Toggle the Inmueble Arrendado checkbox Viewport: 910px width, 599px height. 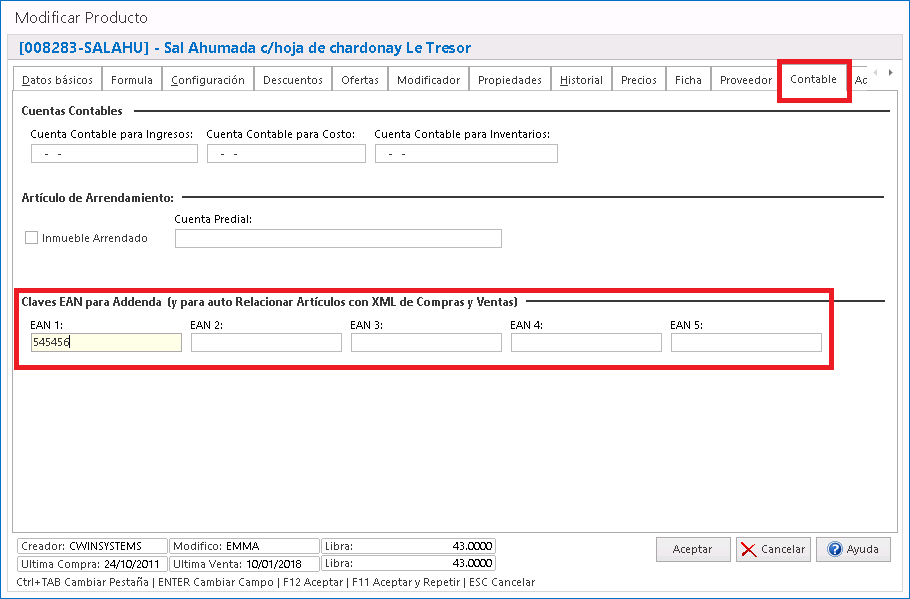(32, 238)
